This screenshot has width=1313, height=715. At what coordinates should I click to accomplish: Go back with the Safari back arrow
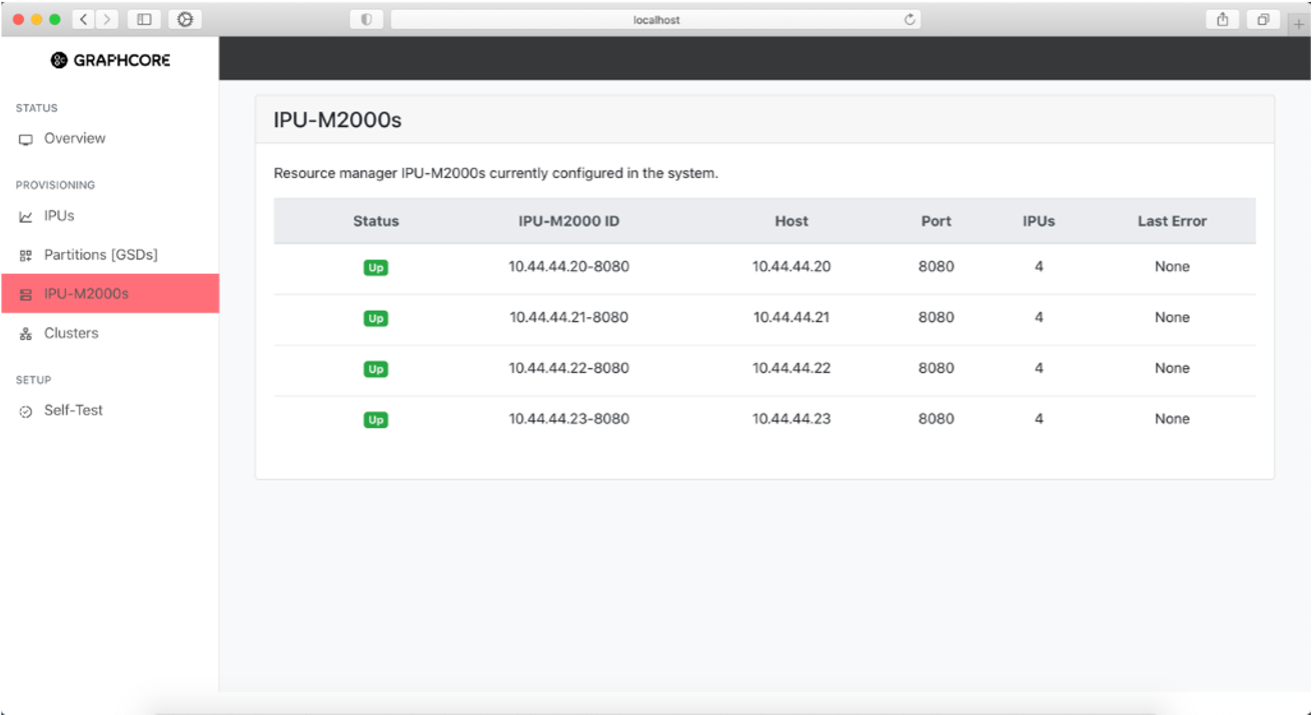tap(83, 19)
